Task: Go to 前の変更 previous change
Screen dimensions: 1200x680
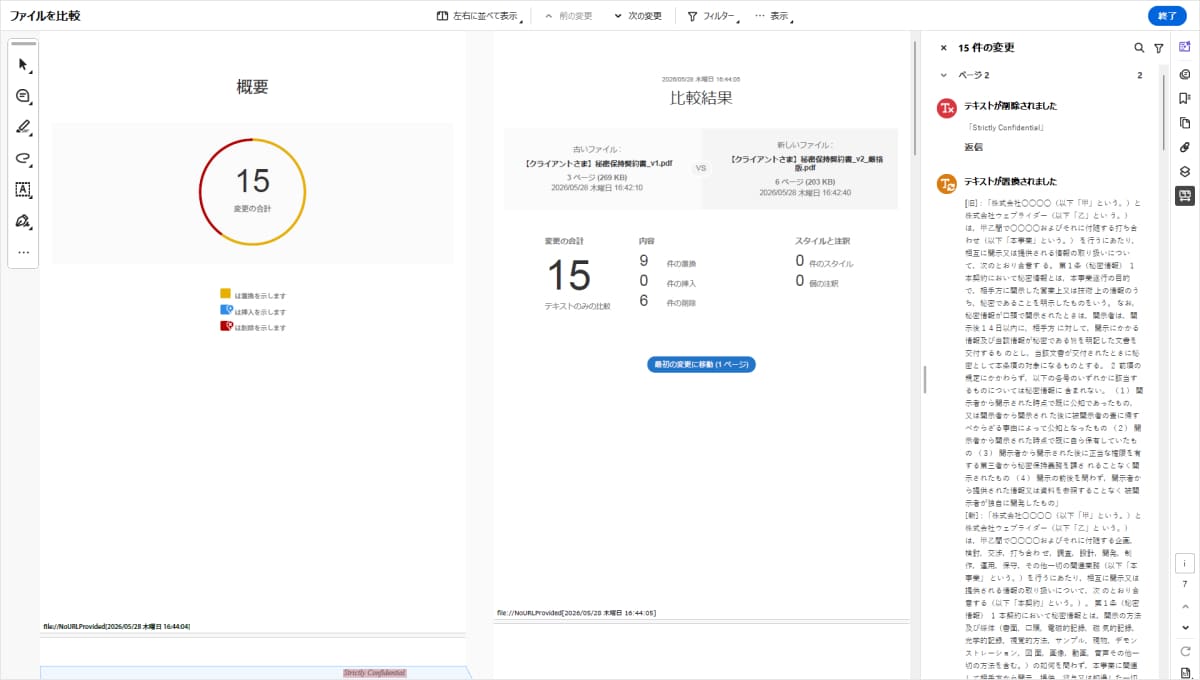Action: point(570,16)
